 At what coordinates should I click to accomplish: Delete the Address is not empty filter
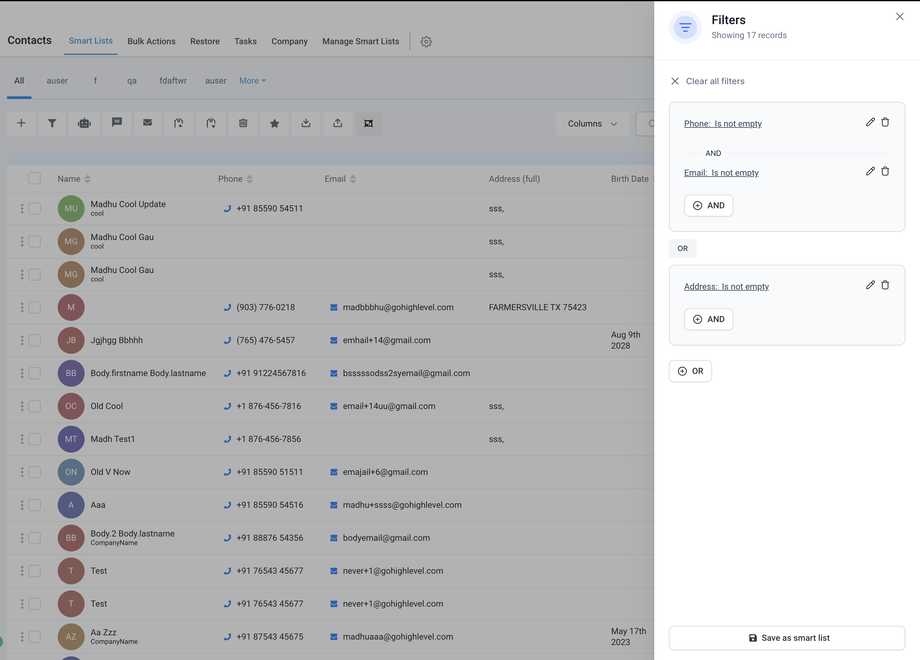click(885, 285)
